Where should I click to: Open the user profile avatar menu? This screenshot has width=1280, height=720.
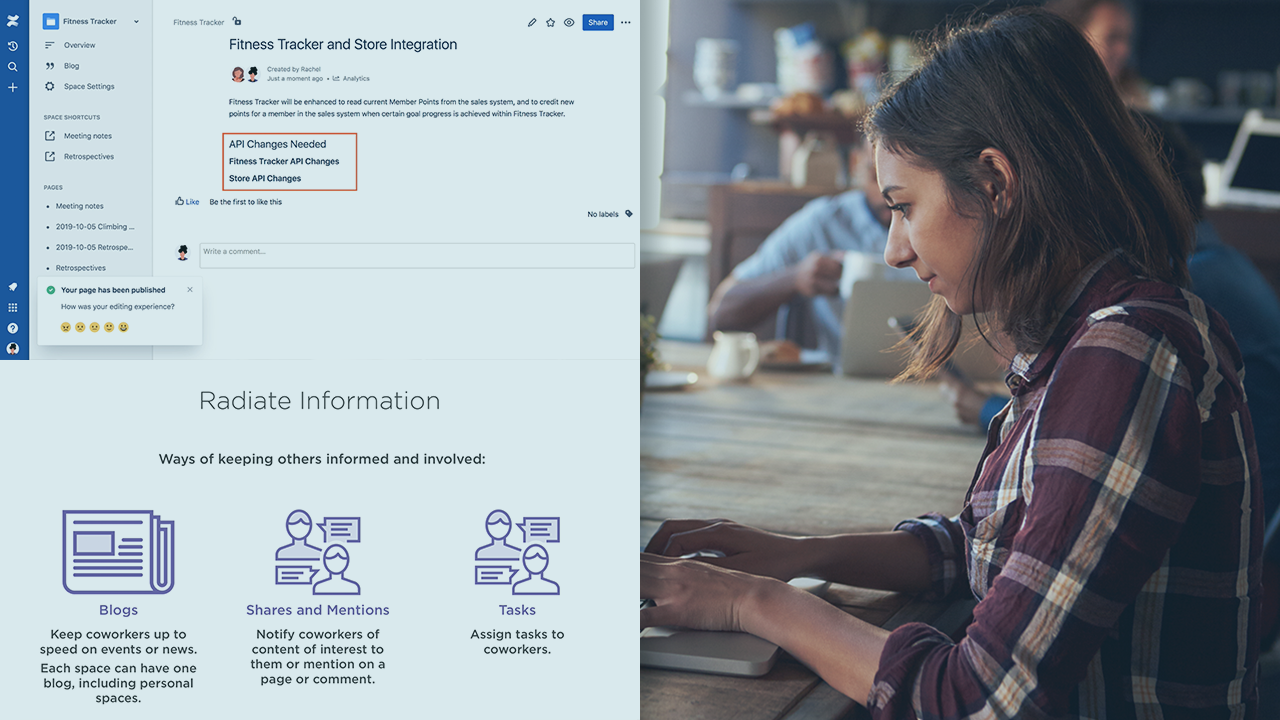coord(13,349)
